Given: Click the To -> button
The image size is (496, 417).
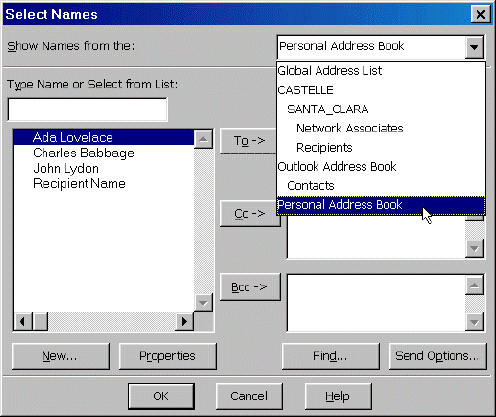Looking at the screenshot, I should pyautogui.click(x=249, y=141).
